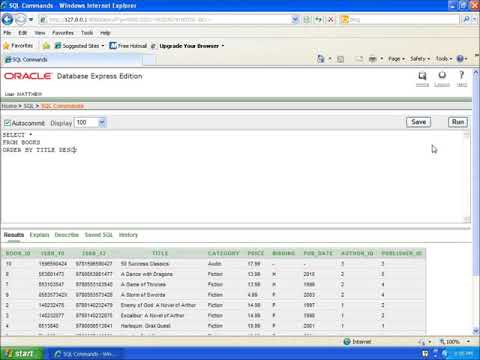The width and height of the screenshot is (480, 360).
Task: Click the Feeds icon in command bar
Action: tap(340, 59)
